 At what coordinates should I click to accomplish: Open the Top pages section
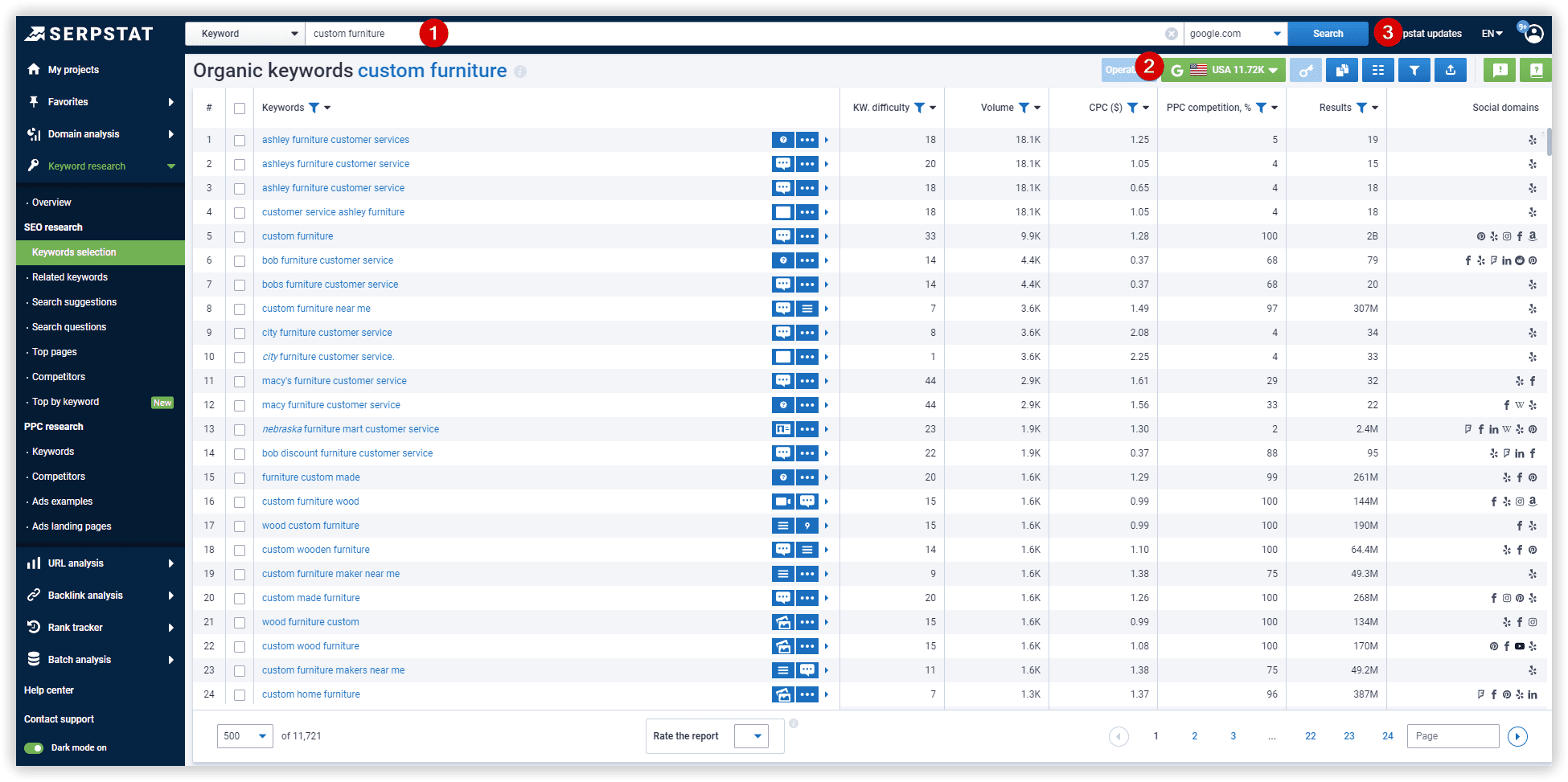coord(53,351)
